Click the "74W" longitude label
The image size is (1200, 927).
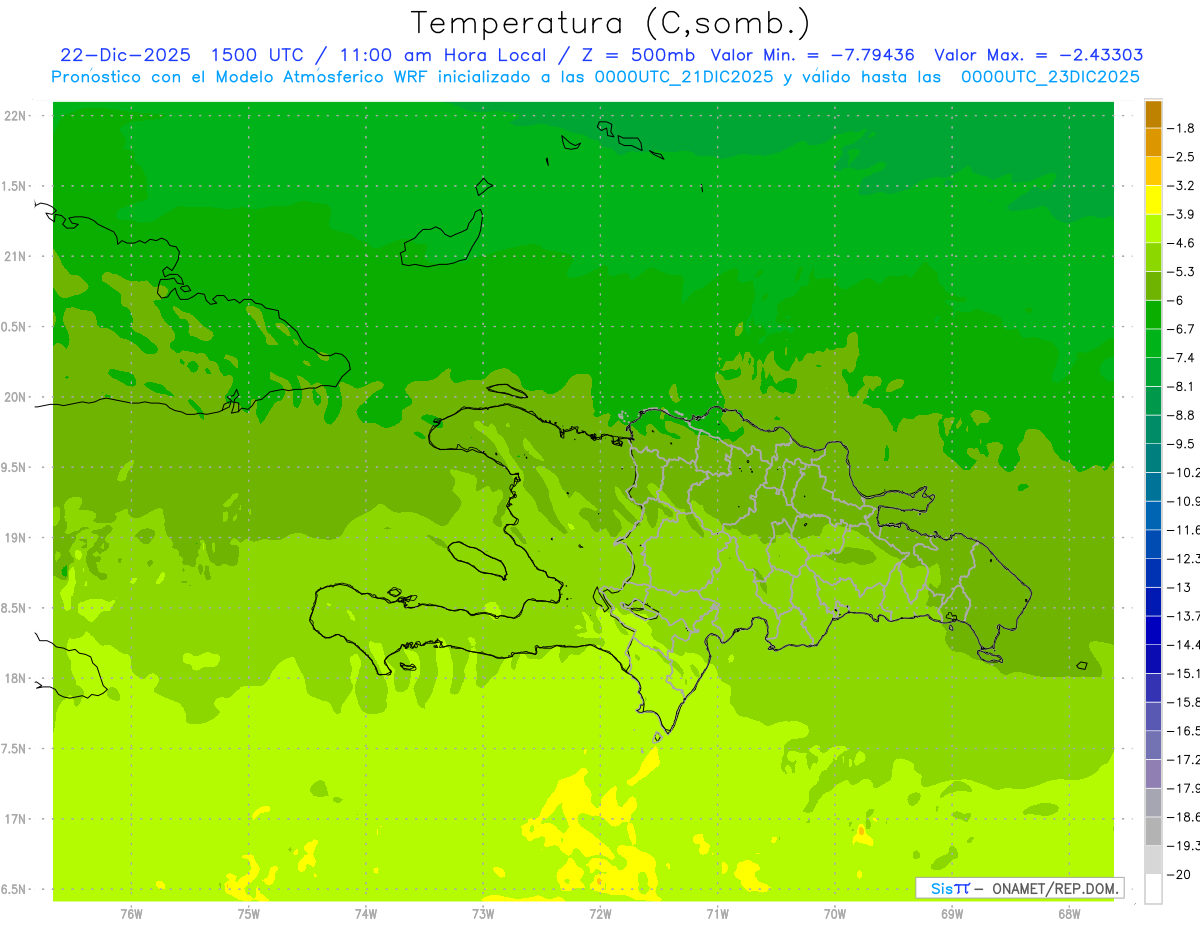(365, 914)
